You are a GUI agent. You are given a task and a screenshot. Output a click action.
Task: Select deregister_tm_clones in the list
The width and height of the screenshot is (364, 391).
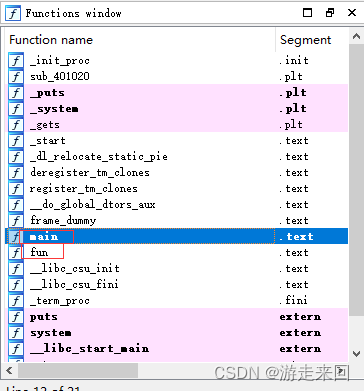point(90,173)
